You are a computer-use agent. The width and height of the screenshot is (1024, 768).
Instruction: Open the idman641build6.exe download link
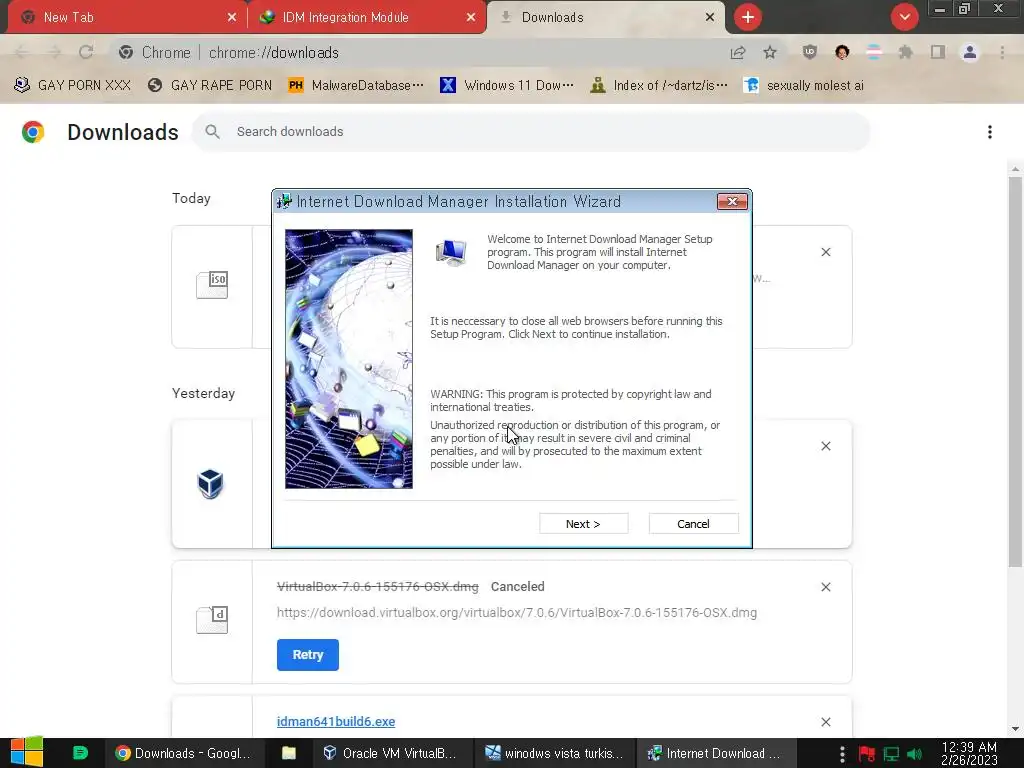336,722
